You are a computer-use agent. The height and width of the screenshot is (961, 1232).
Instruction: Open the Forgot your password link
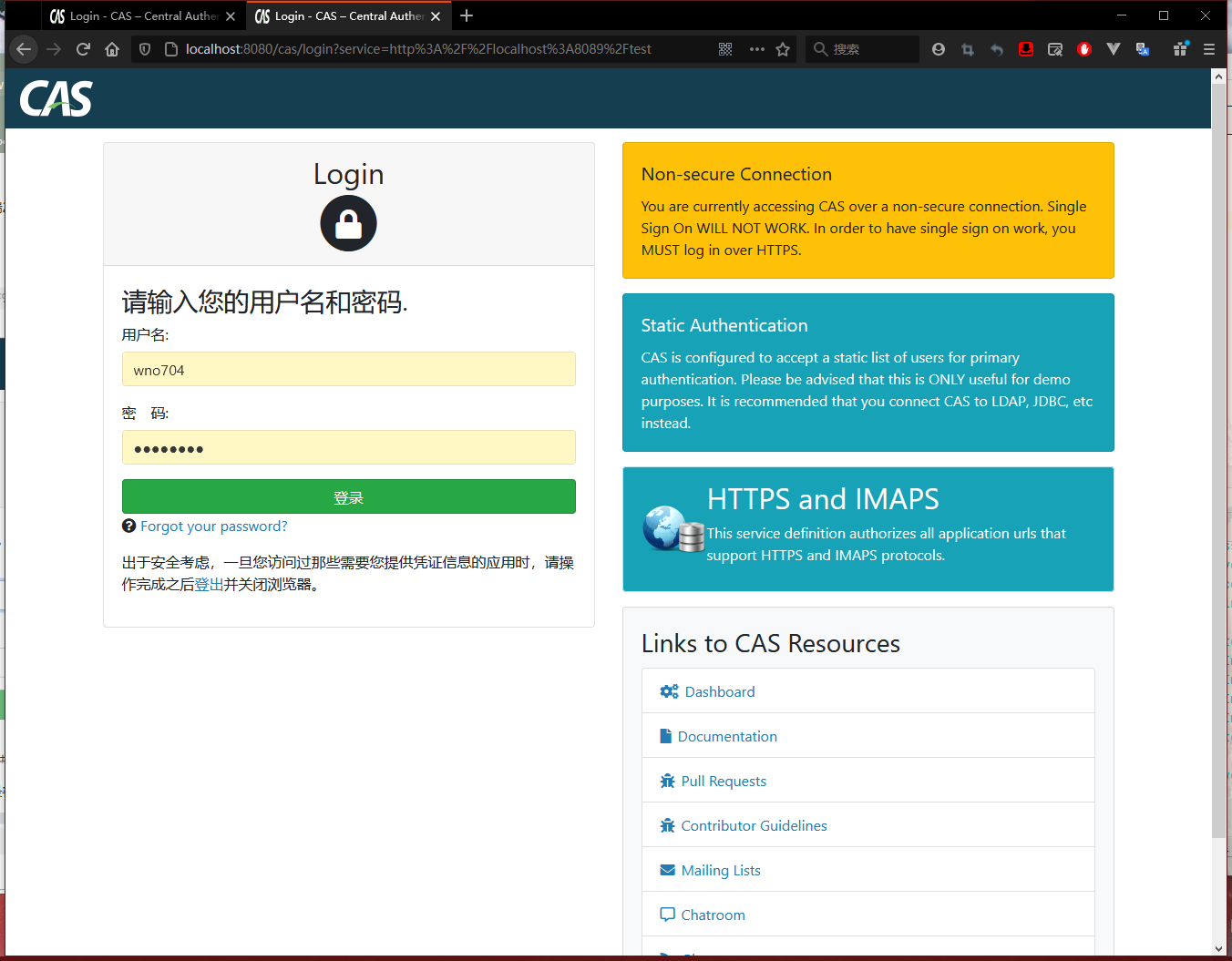[x=213, y=527]
